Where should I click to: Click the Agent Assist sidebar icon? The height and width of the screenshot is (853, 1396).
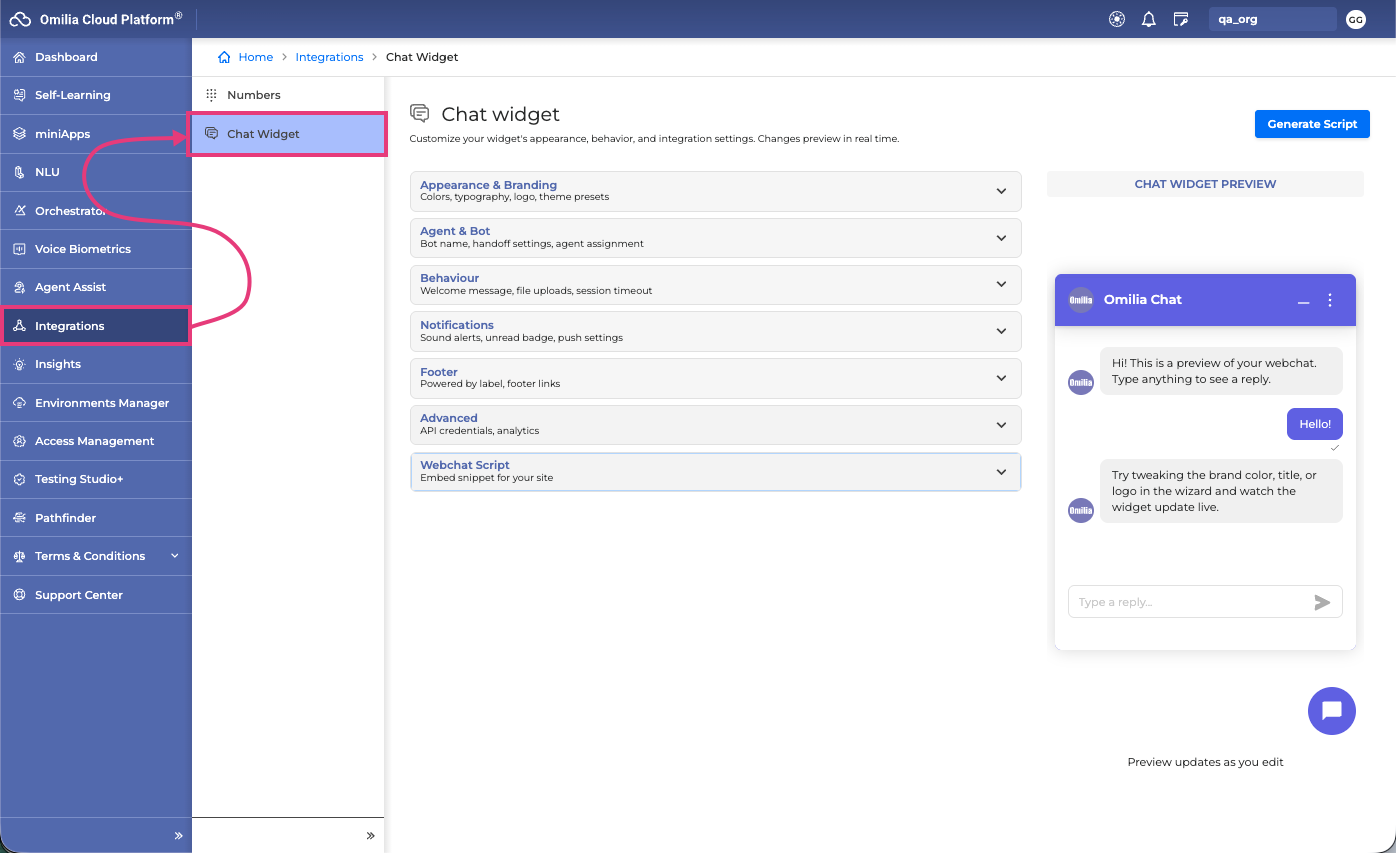pyautogui.click(x=19, y=287)
